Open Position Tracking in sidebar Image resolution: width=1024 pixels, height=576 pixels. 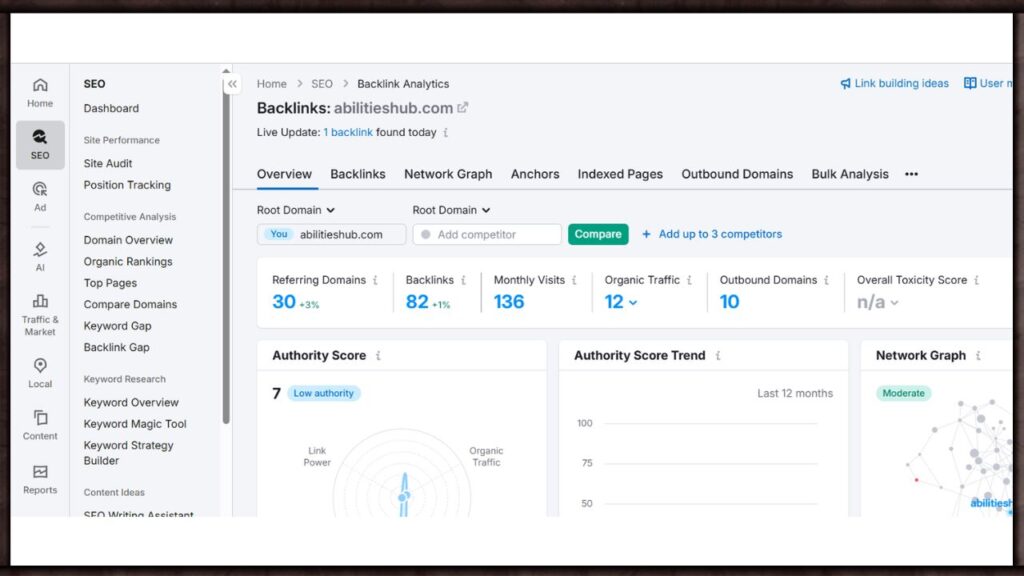click(127, 185)
